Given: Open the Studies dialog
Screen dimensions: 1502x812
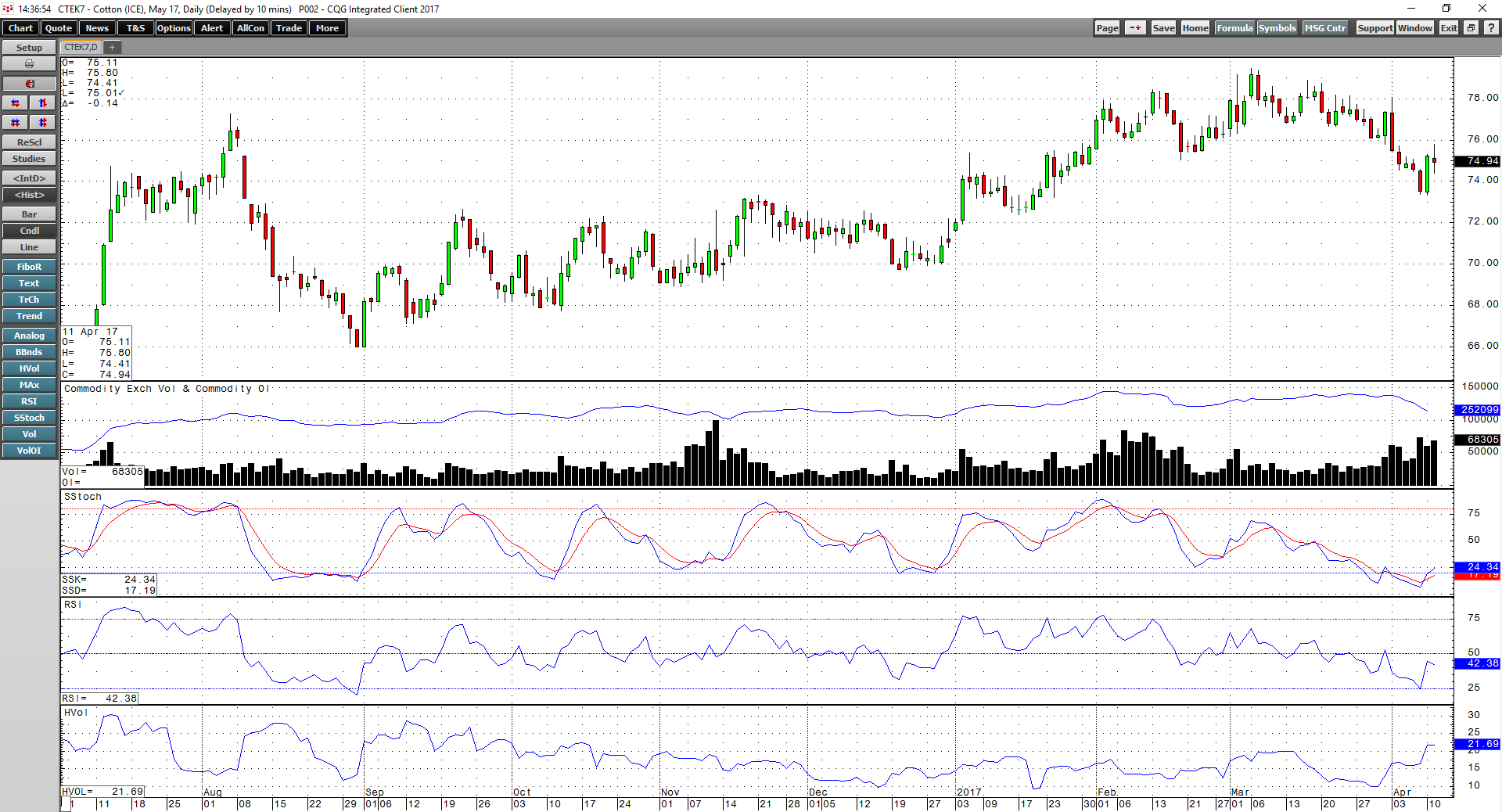Looking at the screenshot, I should pos(29,159).
